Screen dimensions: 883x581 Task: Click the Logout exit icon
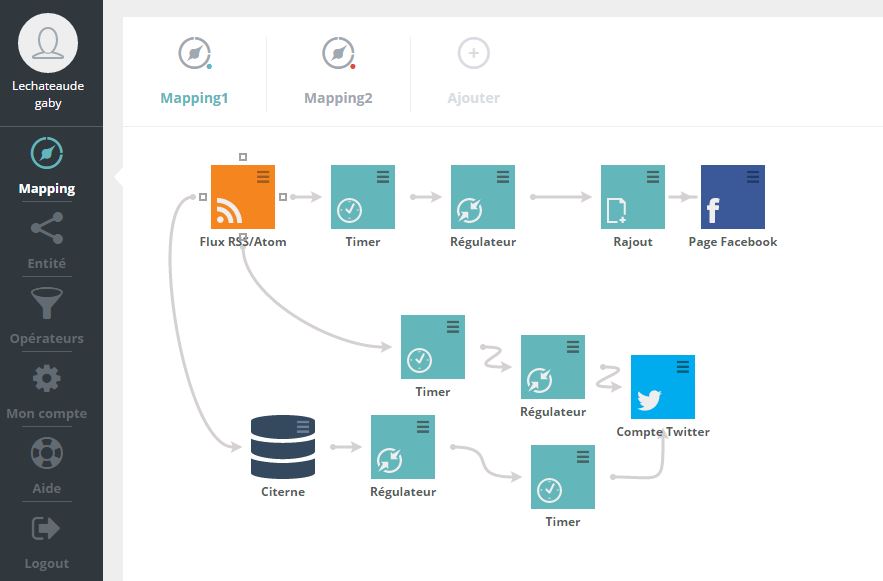point(46,528)
